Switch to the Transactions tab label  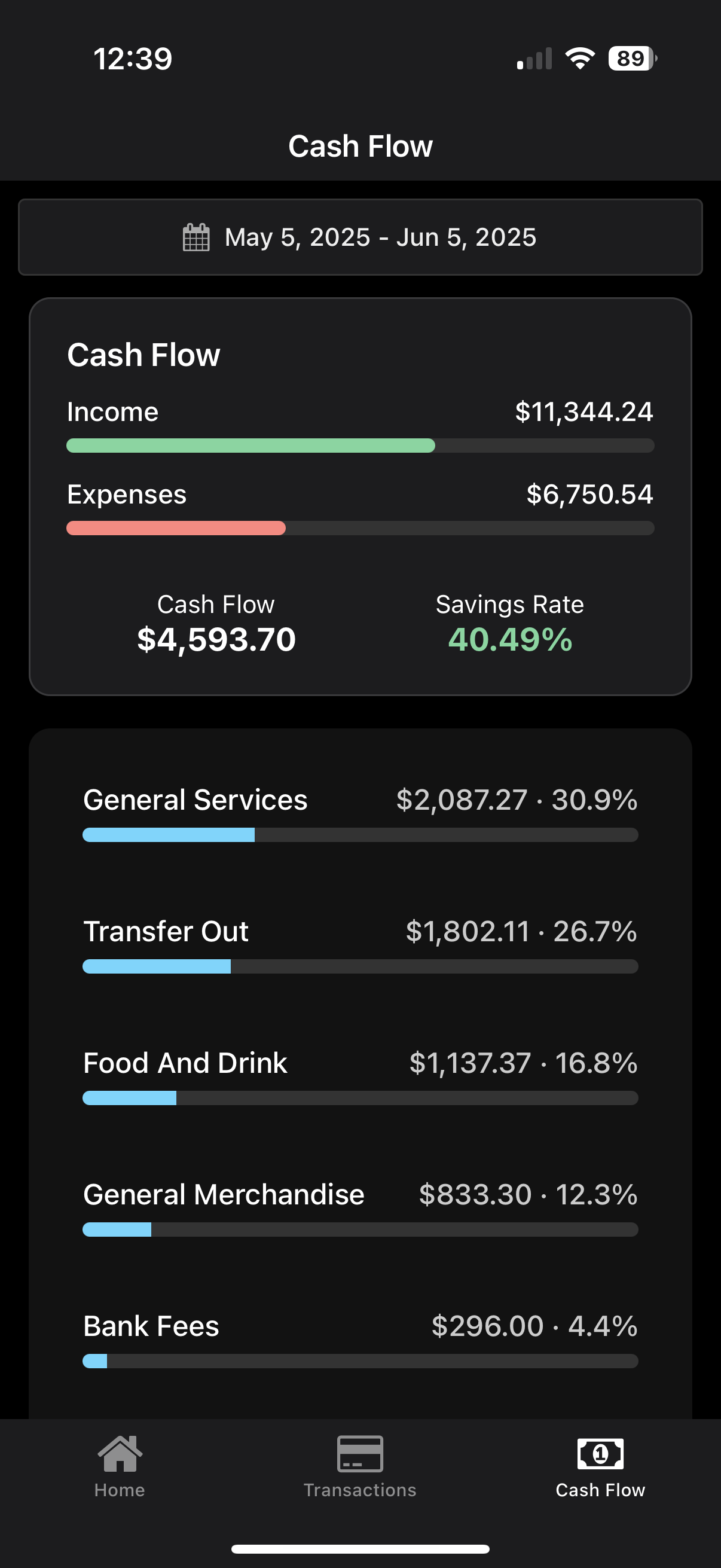tap(360, 1490)
